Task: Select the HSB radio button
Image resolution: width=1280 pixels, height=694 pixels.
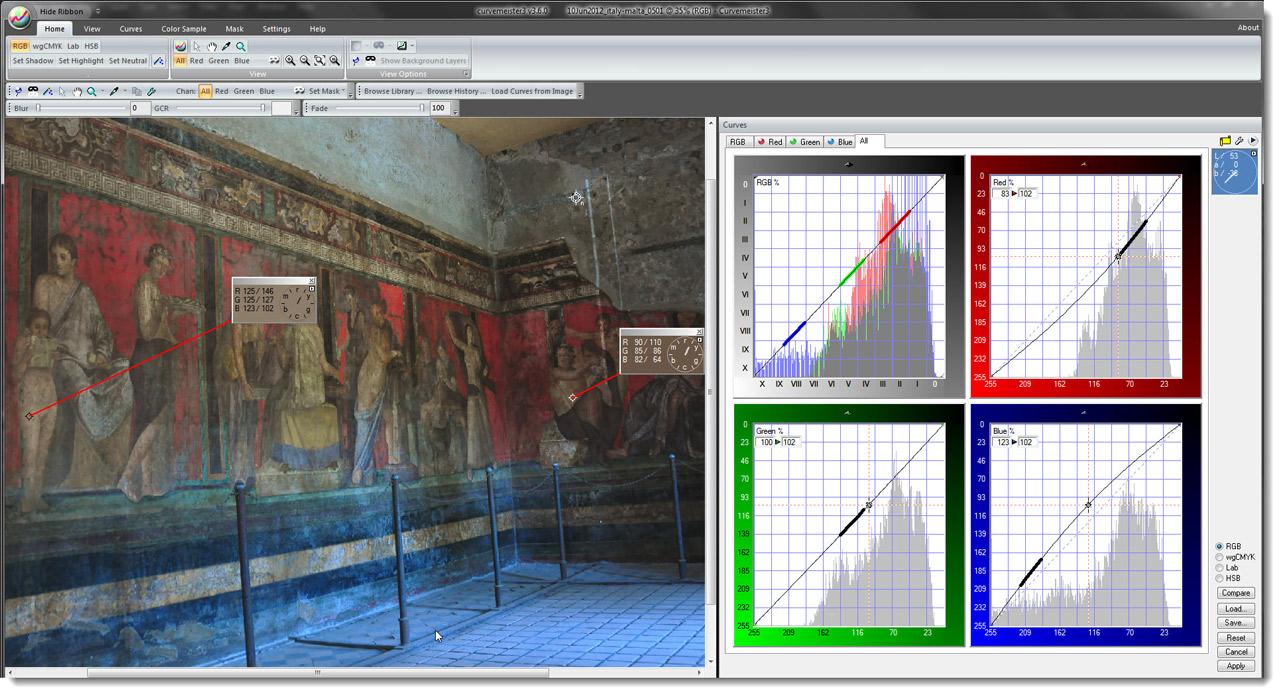Action: [1219, 578]
